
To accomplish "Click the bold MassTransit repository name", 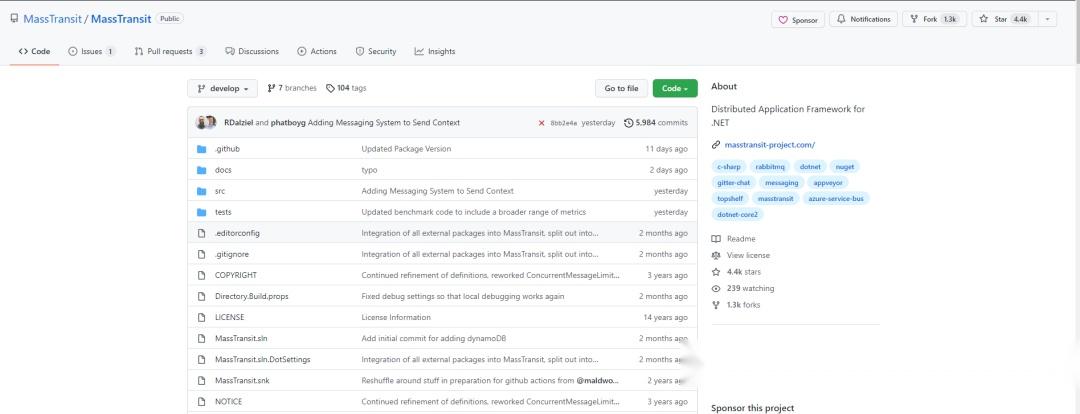I will [x=121, y=19].
